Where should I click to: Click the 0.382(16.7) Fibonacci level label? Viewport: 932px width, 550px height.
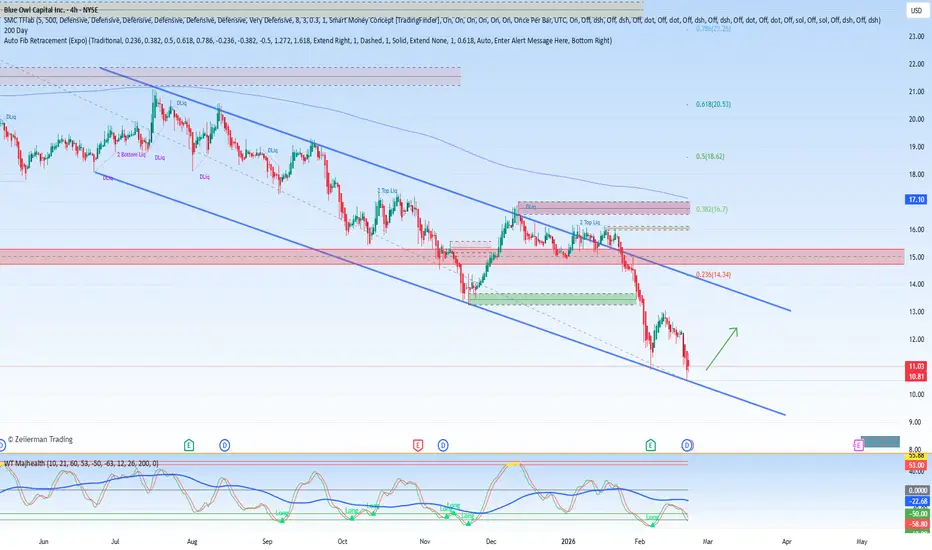tap(711, 209)
